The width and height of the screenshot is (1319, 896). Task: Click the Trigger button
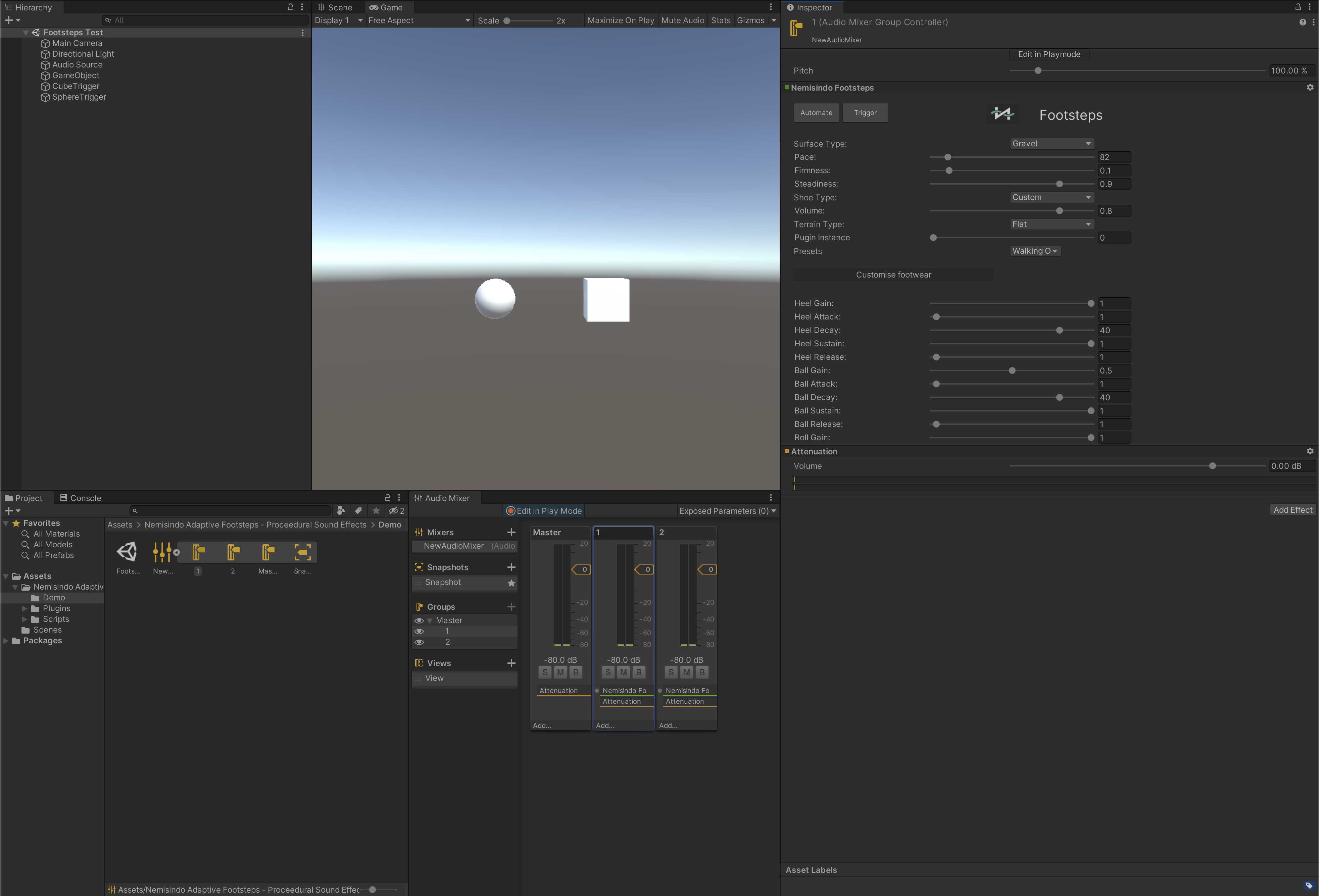pyautogui.click(x=865, y=113)
